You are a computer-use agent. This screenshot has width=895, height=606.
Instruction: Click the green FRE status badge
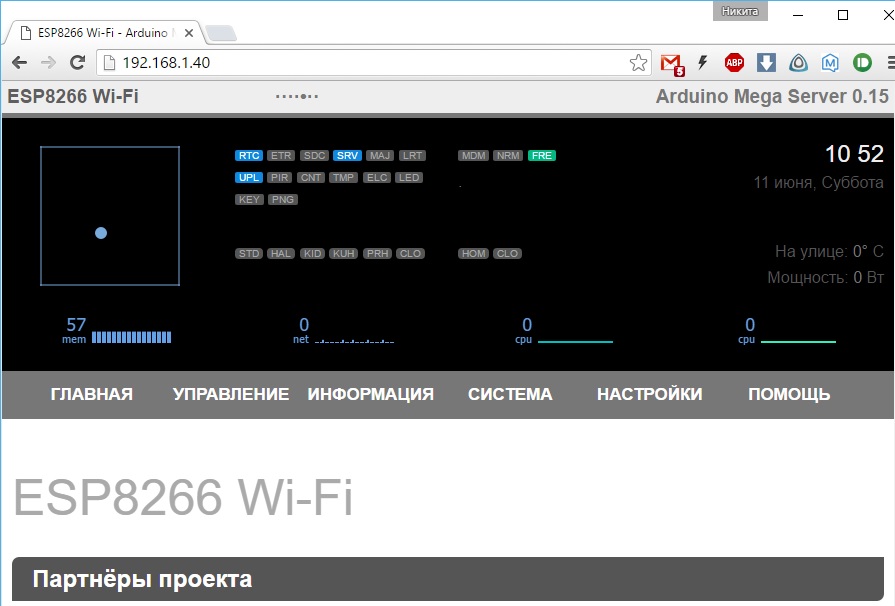(542, 156)
